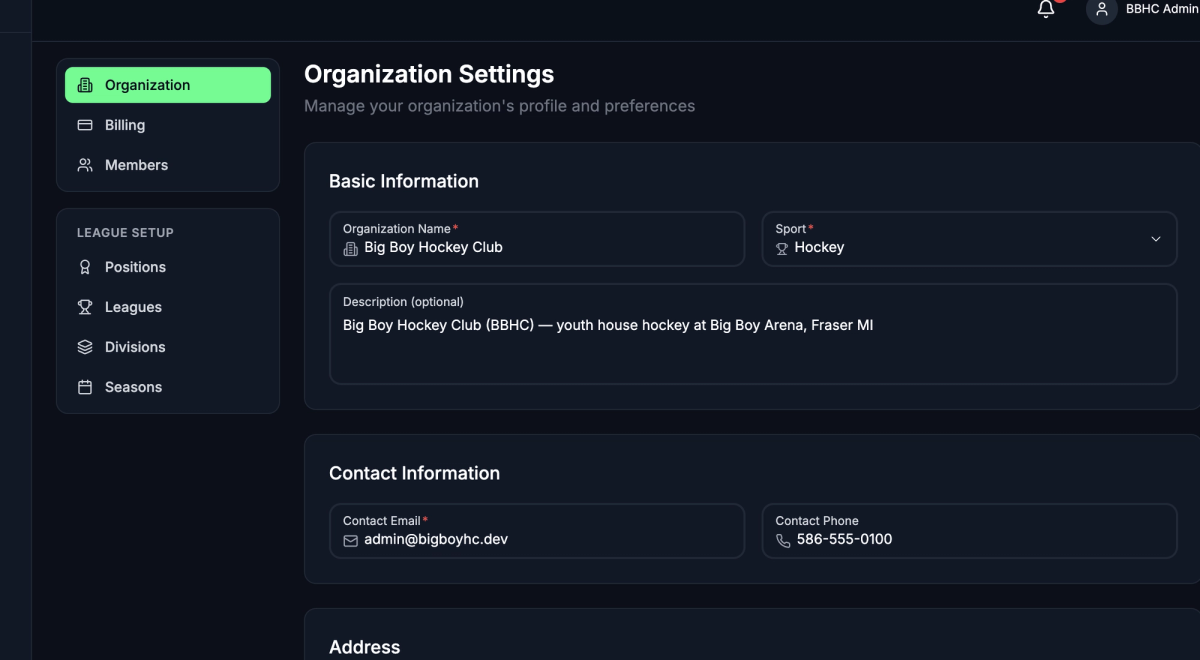The width and height of the screenshot is (1200, 660).
Task: Click the Organization building icon in sidebar
Action: coord(85,85)
